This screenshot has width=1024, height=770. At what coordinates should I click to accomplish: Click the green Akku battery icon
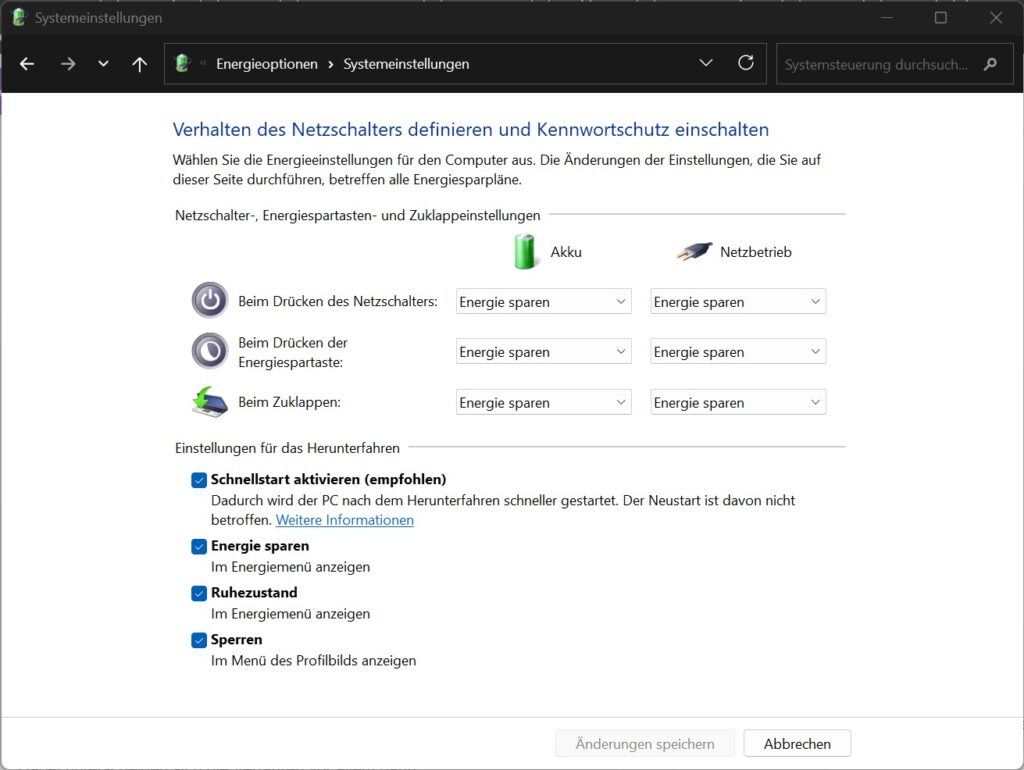(x=525, y=251)
